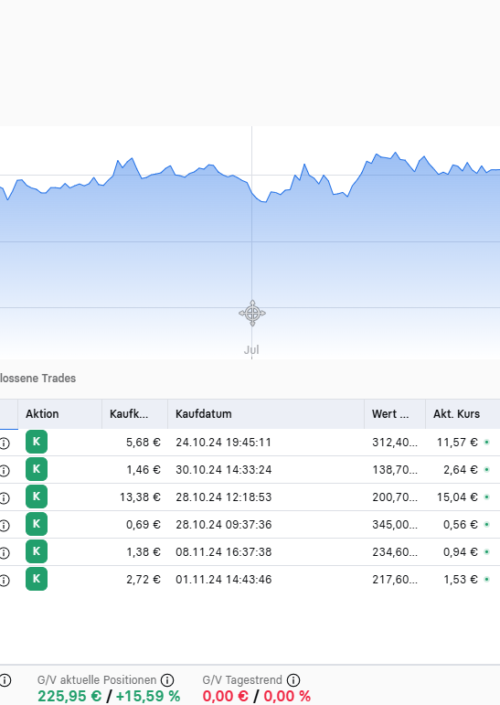Click K badge for 01.11.24 trade
Screen dimensions: 500x705
36,579
